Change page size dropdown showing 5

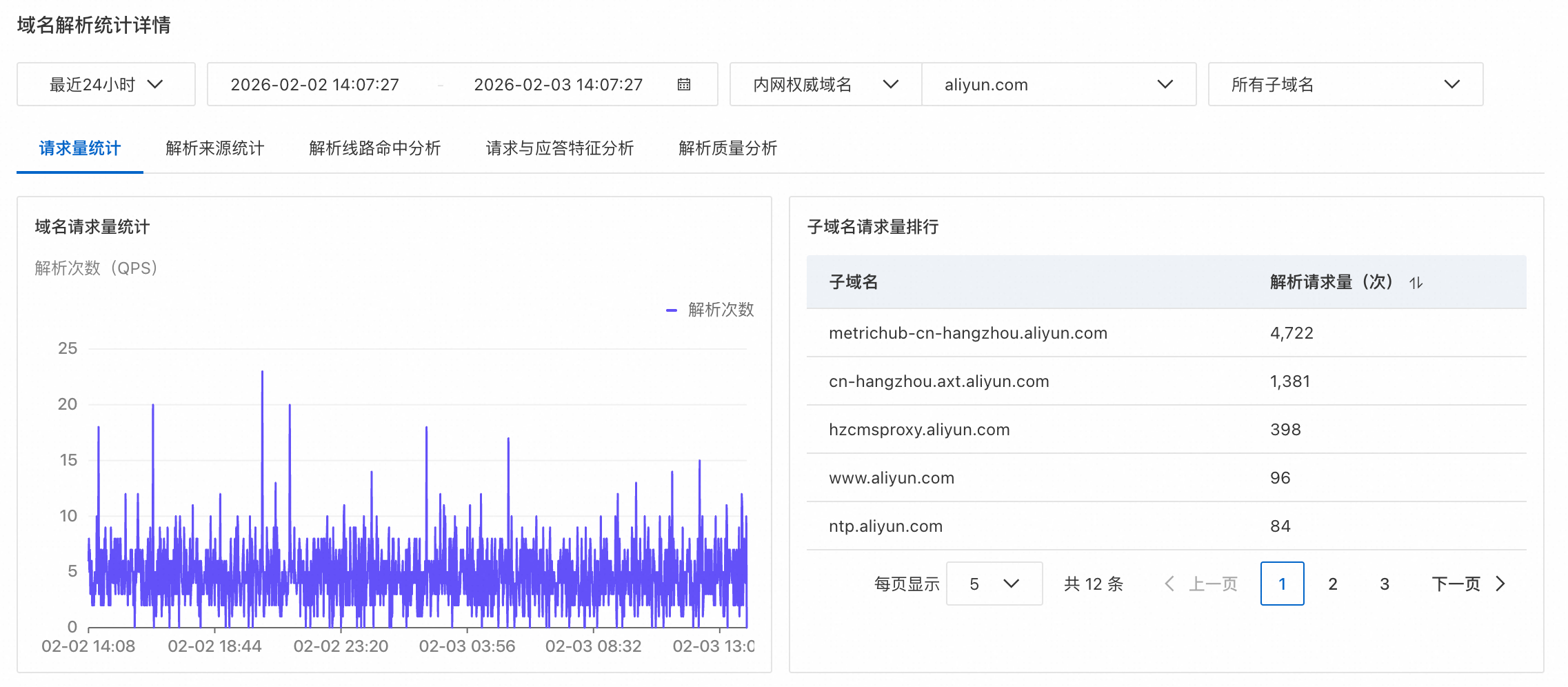pyautogui.click(x=994, y=584)
